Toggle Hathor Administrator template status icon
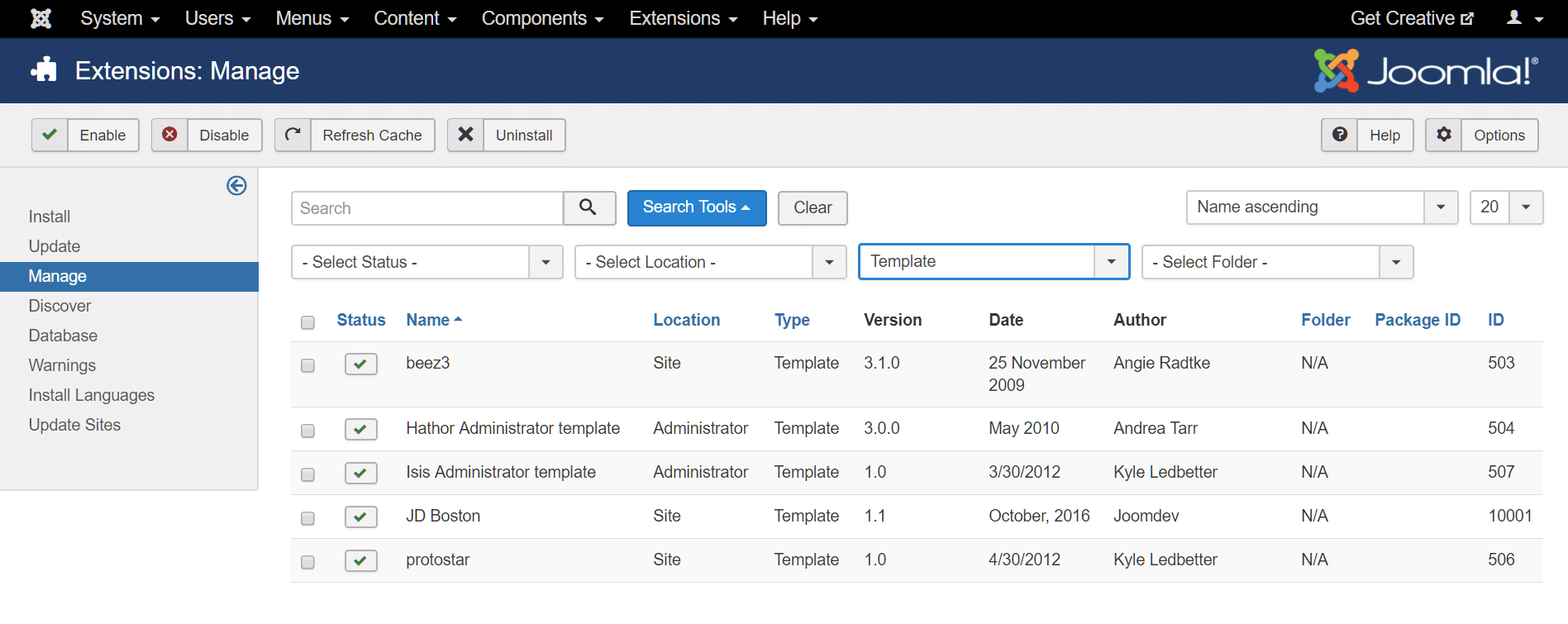The height and width of the screenshot is (624, 1568). (361, 430)
